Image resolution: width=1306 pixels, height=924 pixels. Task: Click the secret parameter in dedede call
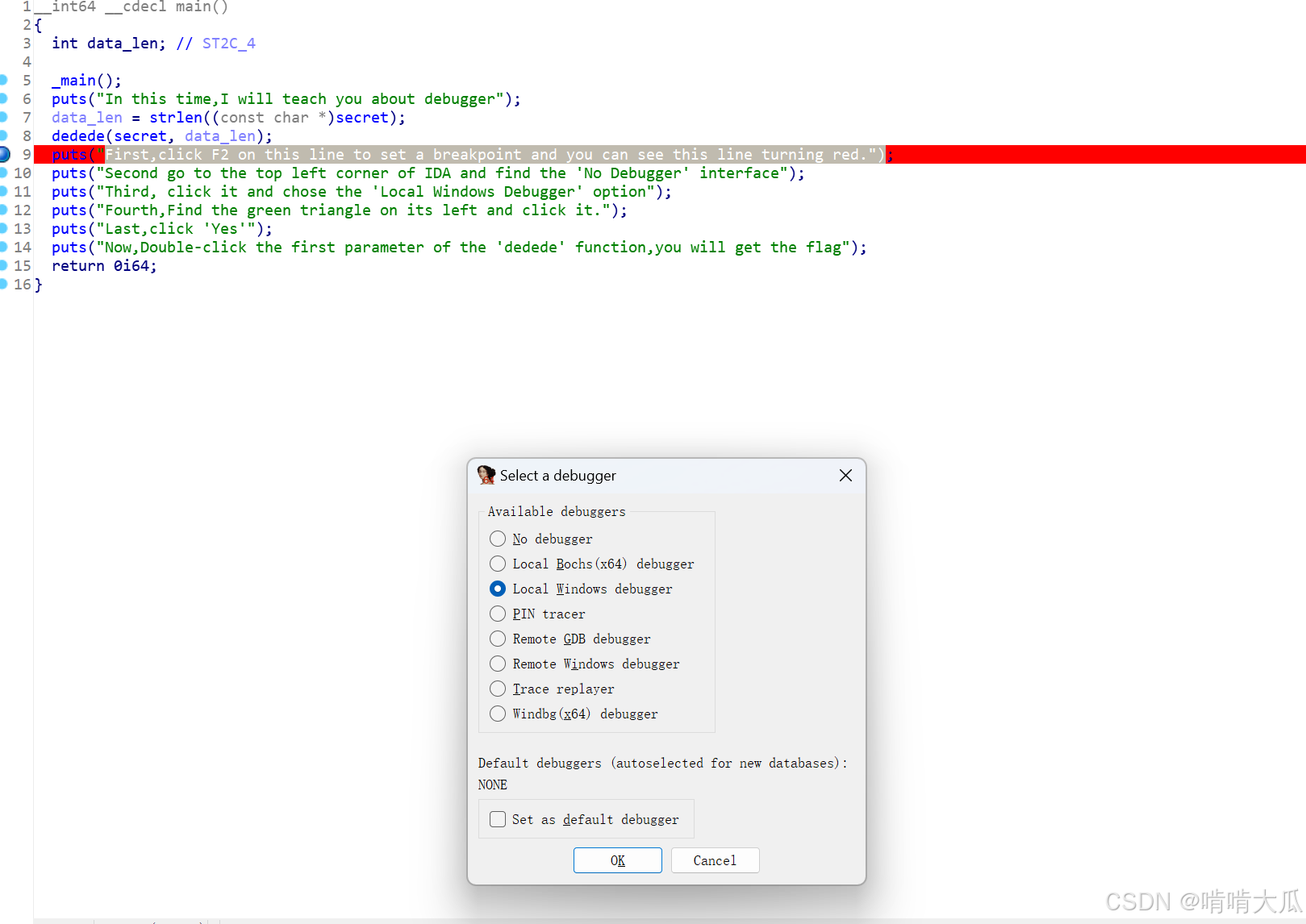click(x=140, y=136)
